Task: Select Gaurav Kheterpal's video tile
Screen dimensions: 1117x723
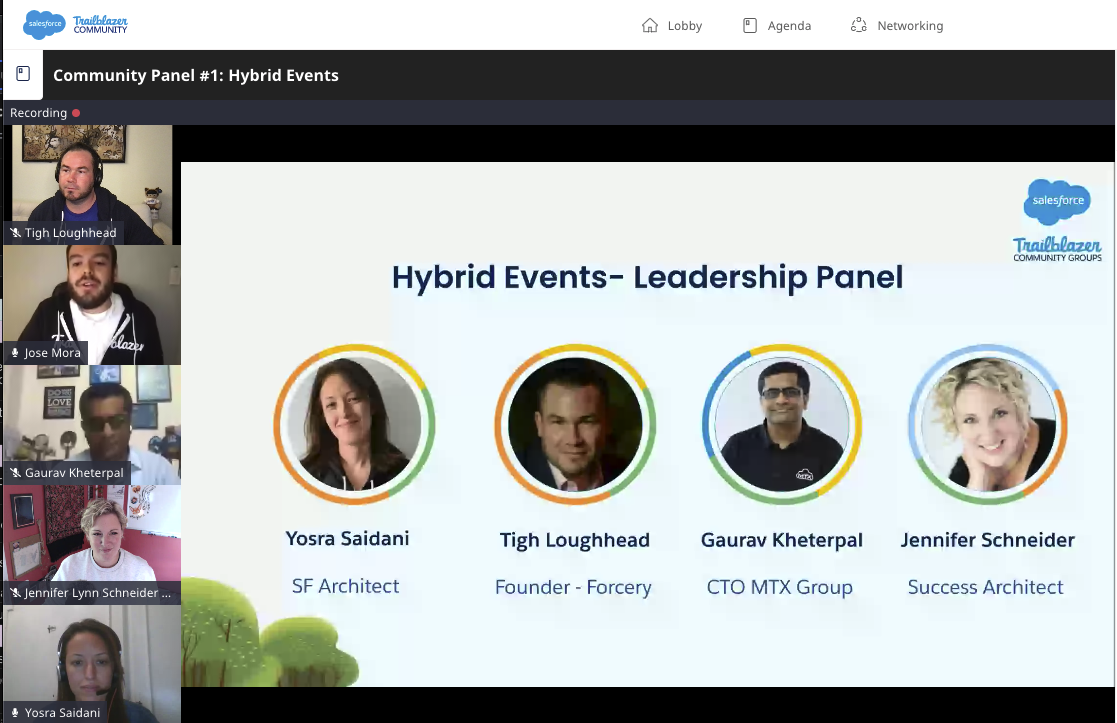Action: pyautogui.click(x=92, y=425)
